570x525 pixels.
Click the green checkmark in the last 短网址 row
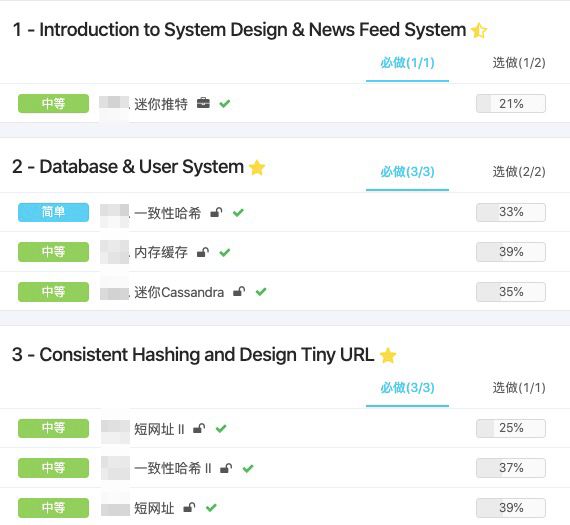click(x=211, y=508)
